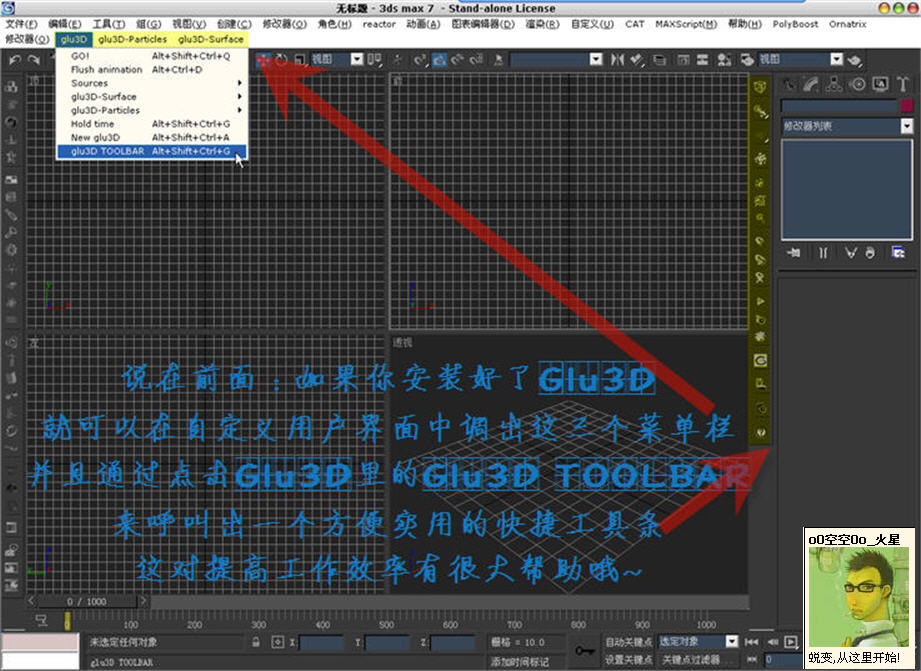
Task: Switch to the Modify command panel tab
Action: click(811, 85)
